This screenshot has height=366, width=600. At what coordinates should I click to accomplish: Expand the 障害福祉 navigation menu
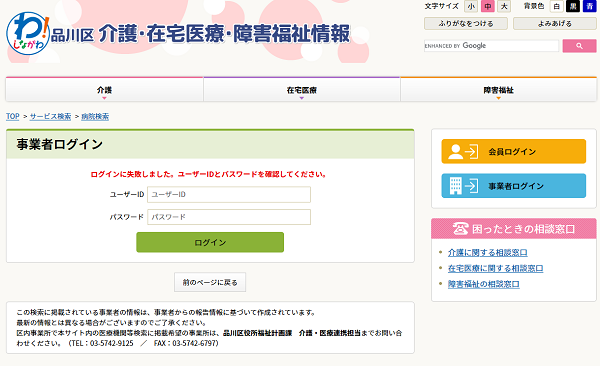click(499, 90)
